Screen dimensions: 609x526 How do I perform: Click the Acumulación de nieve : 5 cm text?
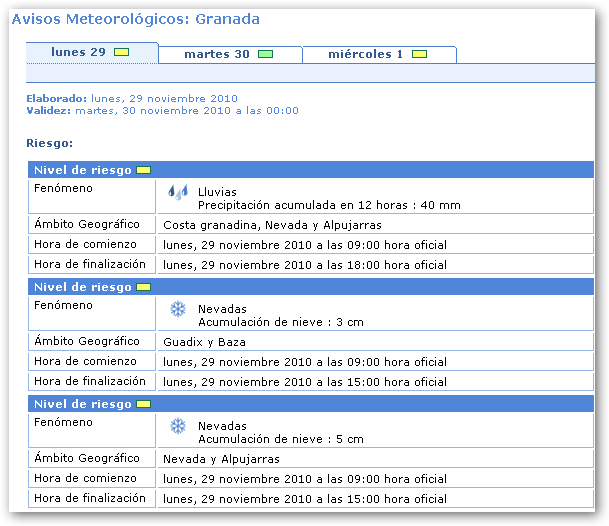(x=280, y=439)
